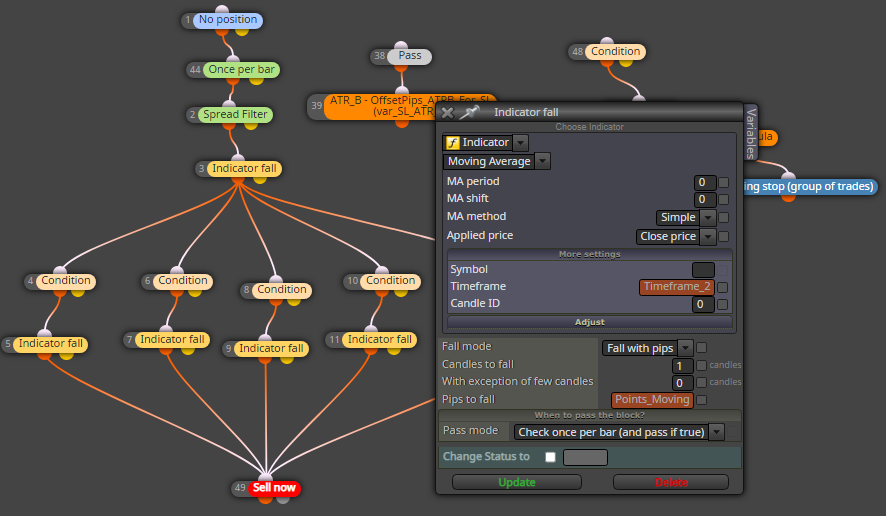Viewport: 886px width, 516px height.
Task: Click yellow output connector of Spread Filter
Action: coord(251,126)
